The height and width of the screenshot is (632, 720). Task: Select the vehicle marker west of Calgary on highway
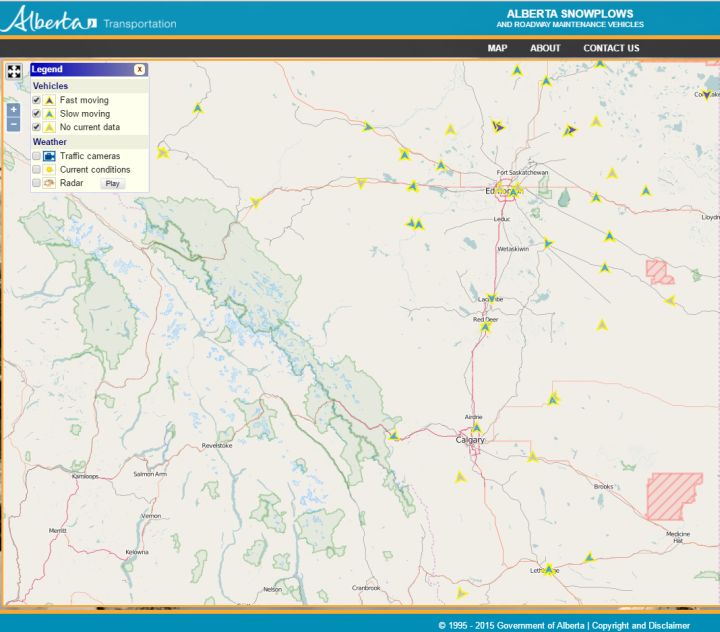[394, 435]
